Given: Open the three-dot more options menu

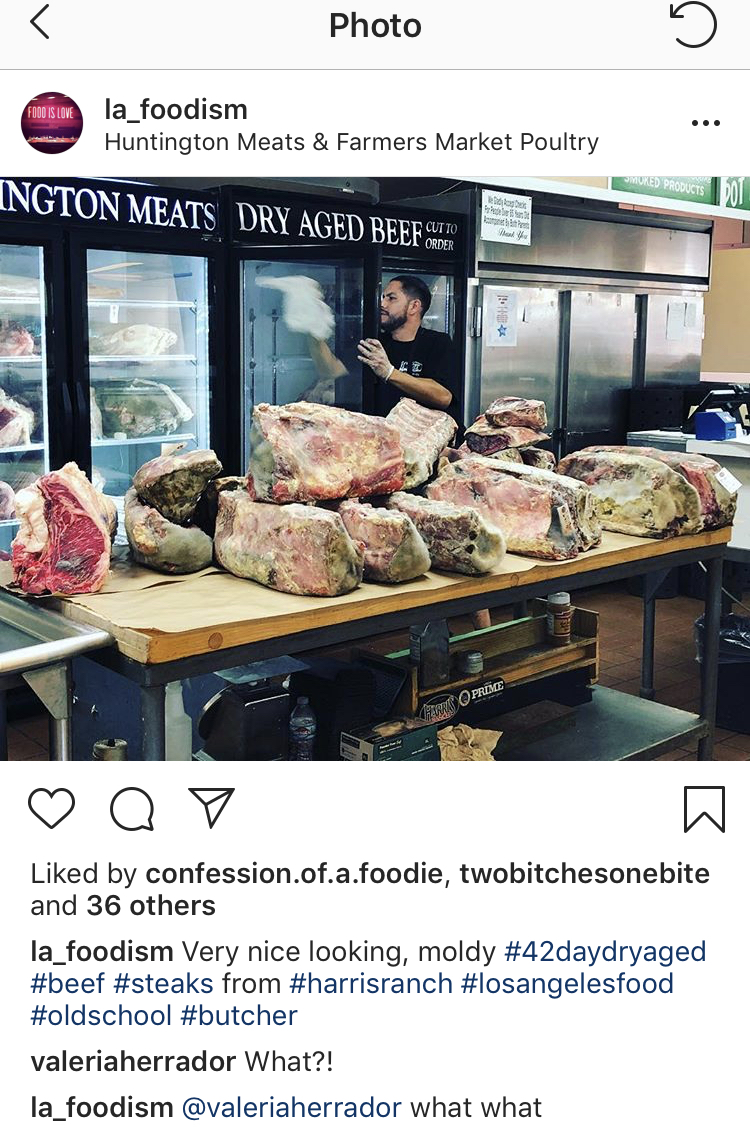Looking at the screenshot, I should click(705, 123).
